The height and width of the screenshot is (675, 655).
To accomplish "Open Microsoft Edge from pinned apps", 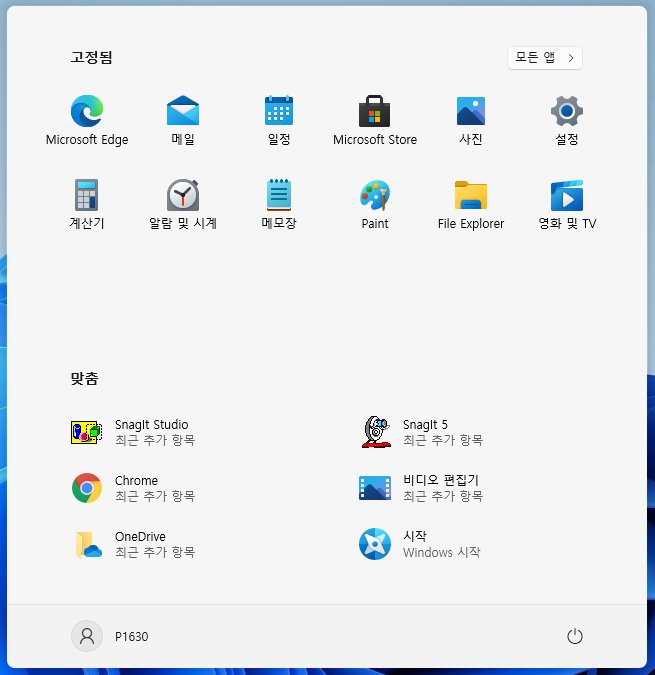I will point(87,121).
